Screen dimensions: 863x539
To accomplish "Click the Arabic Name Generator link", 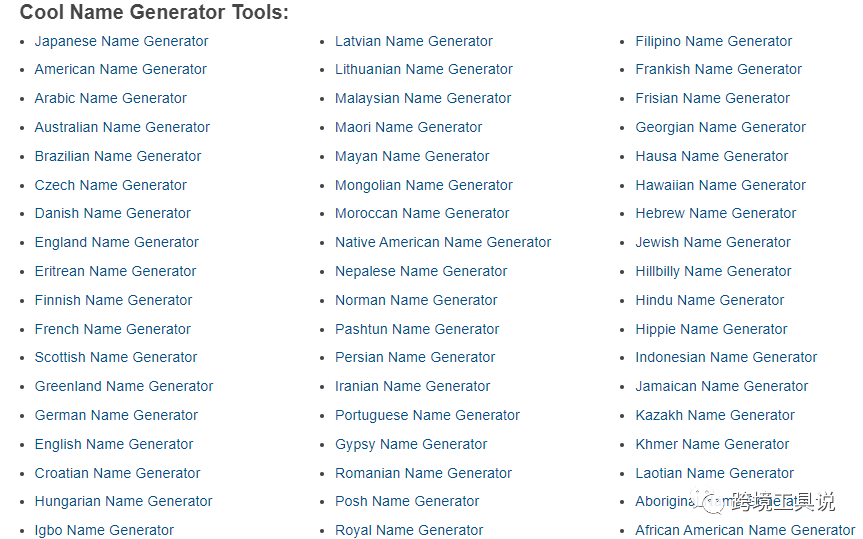I will coord(110,98).
